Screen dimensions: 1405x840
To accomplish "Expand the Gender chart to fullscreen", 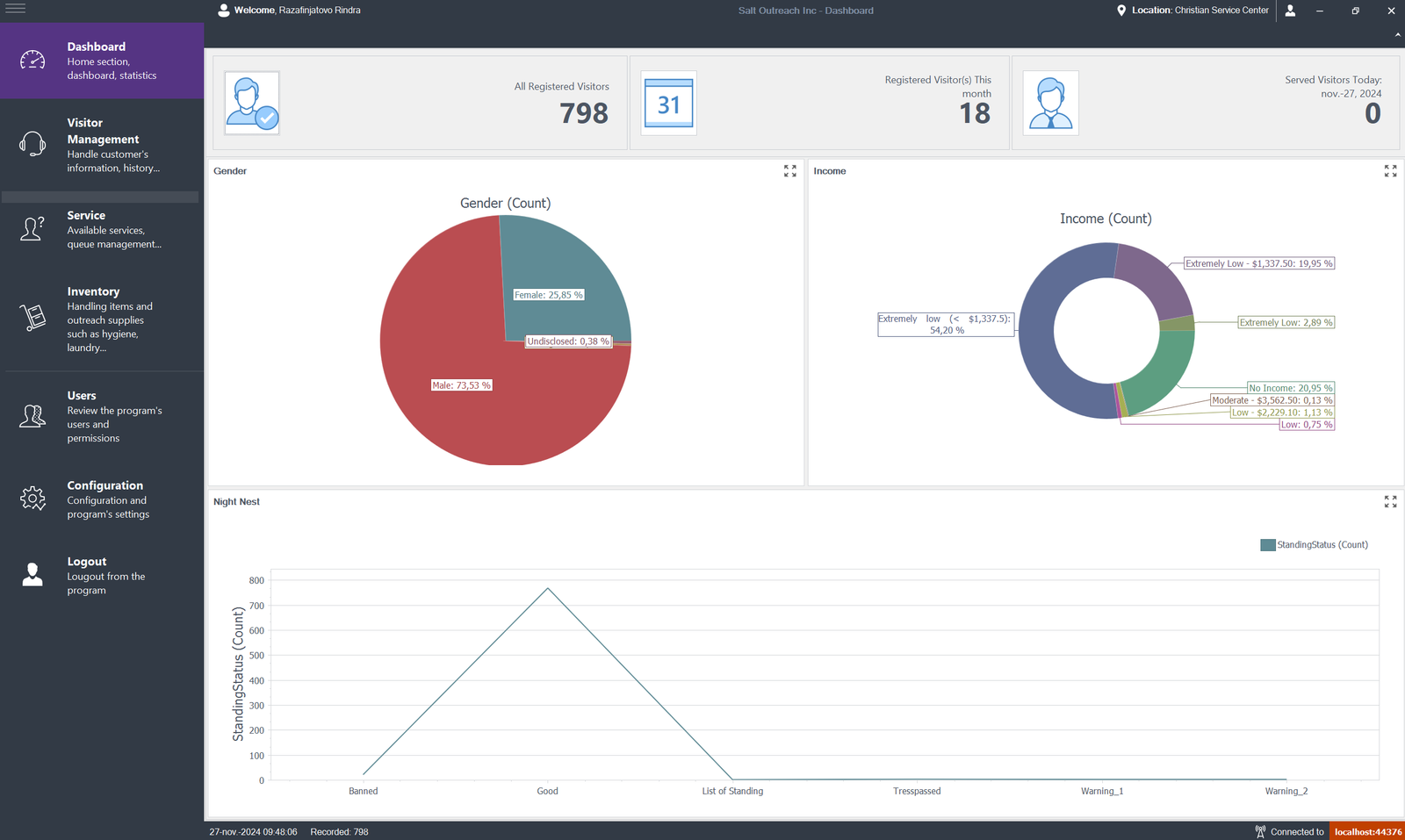I will coord(789,171).
